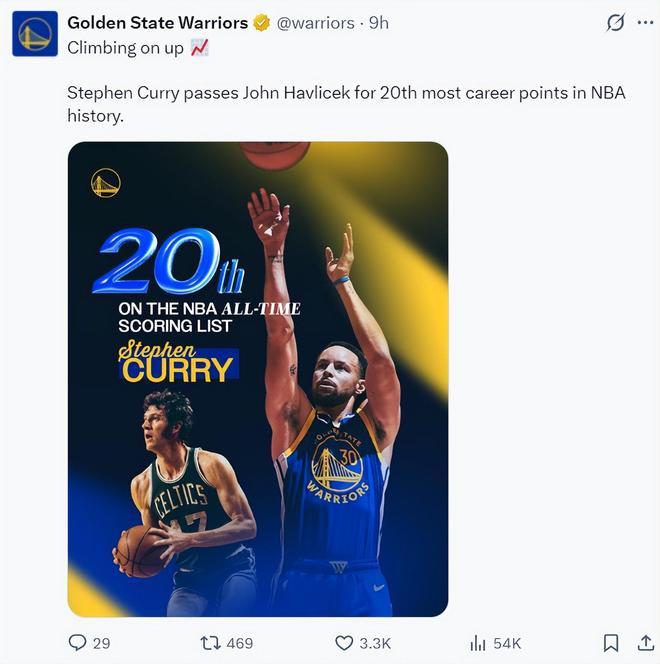
Task: Click the reply speech bubble icon
Action: pyautogui.click(x=77, y=642)
